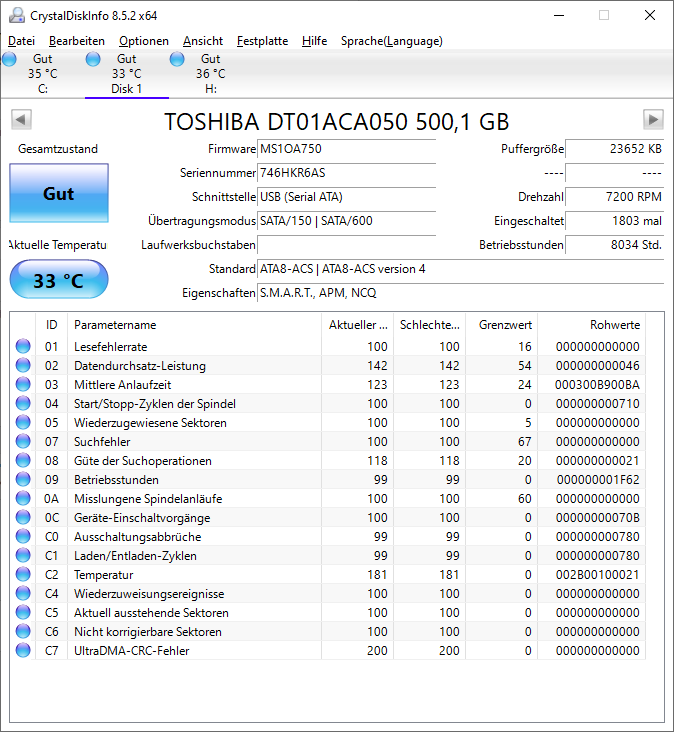This screenshot has height=732, width=674.
Task: Click status orb for Güte der Suchoperationen
Action: tap(23, 460)
